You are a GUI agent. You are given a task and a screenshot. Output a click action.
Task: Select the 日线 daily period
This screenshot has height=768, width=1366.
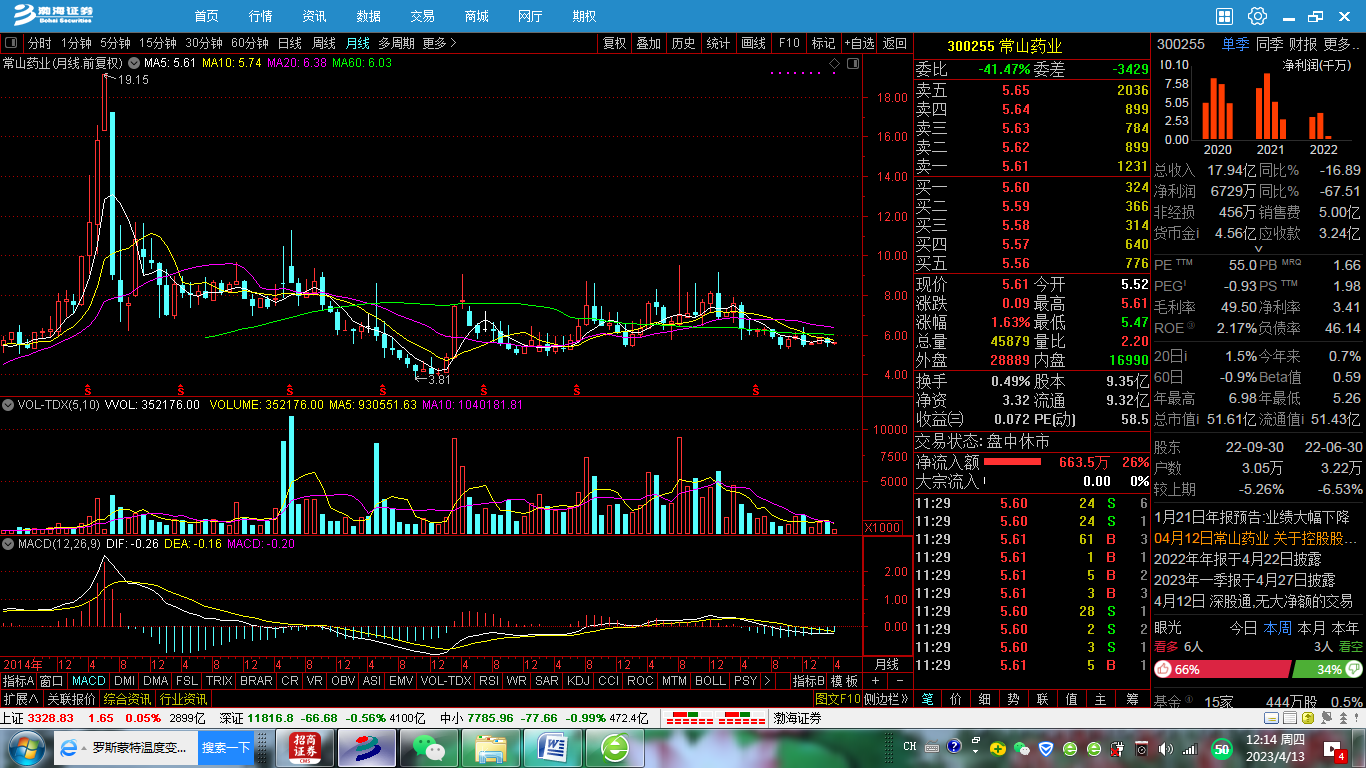289,43
